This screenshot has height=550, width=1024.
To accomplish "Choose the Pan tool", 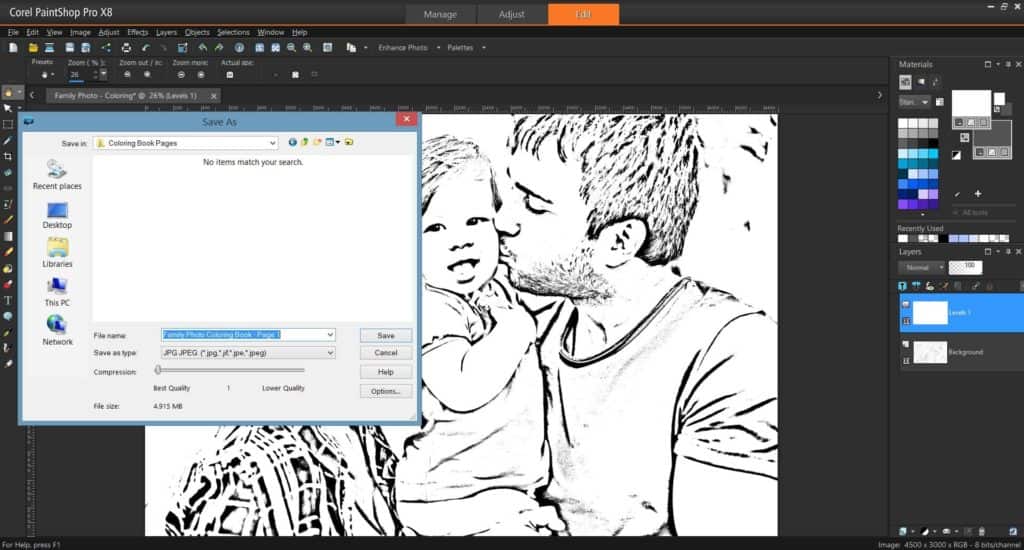I will pos(9,91).
